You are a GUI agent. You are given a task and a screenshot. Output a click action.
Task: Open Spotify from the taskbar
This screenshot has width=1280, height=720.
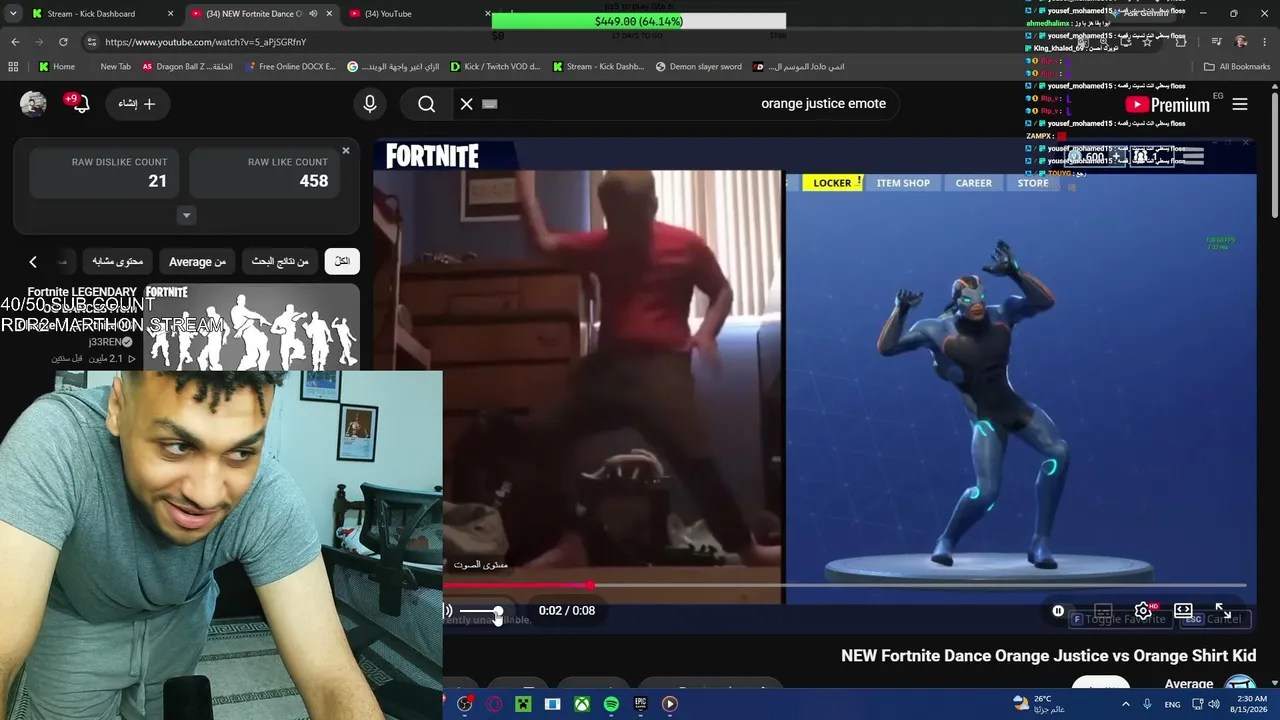[x=611, y=704]
